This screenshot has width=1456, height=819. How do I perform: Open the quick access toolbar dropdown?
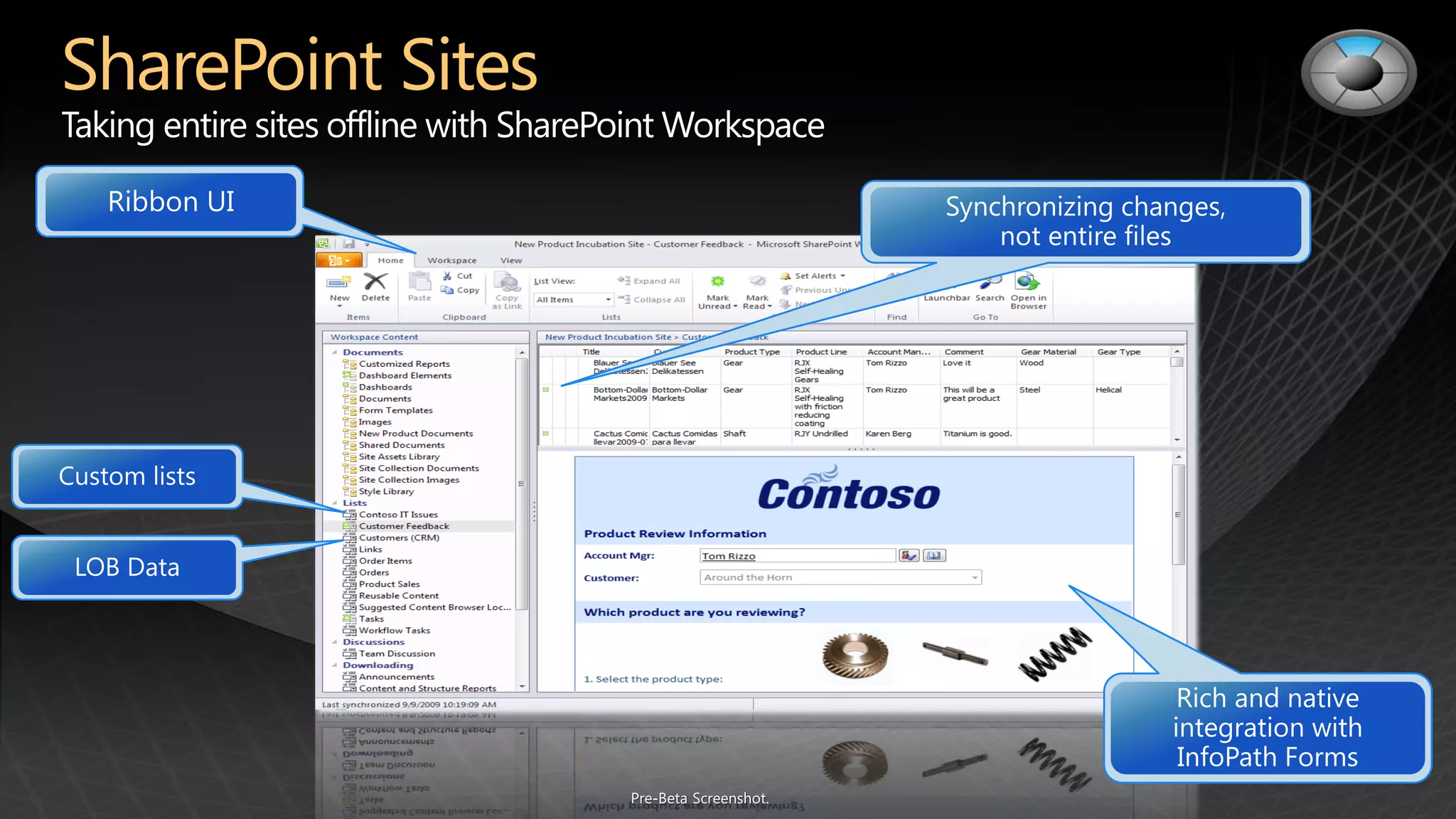[367, 244]
